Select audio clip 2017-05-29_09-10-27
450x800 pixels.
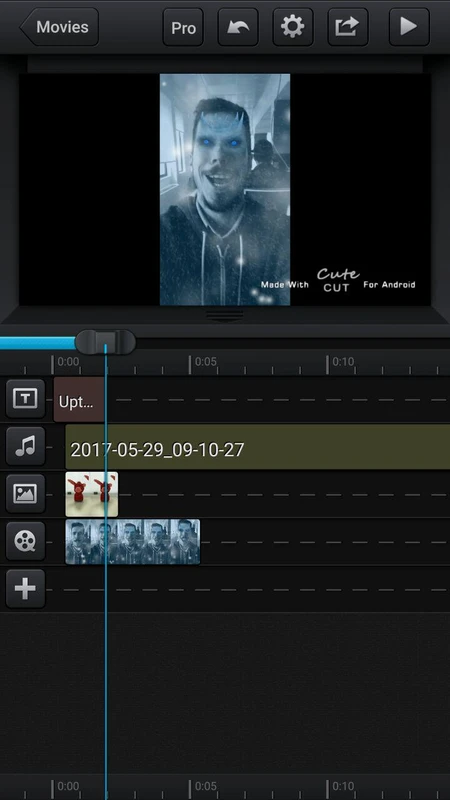[x=258, y=447]
